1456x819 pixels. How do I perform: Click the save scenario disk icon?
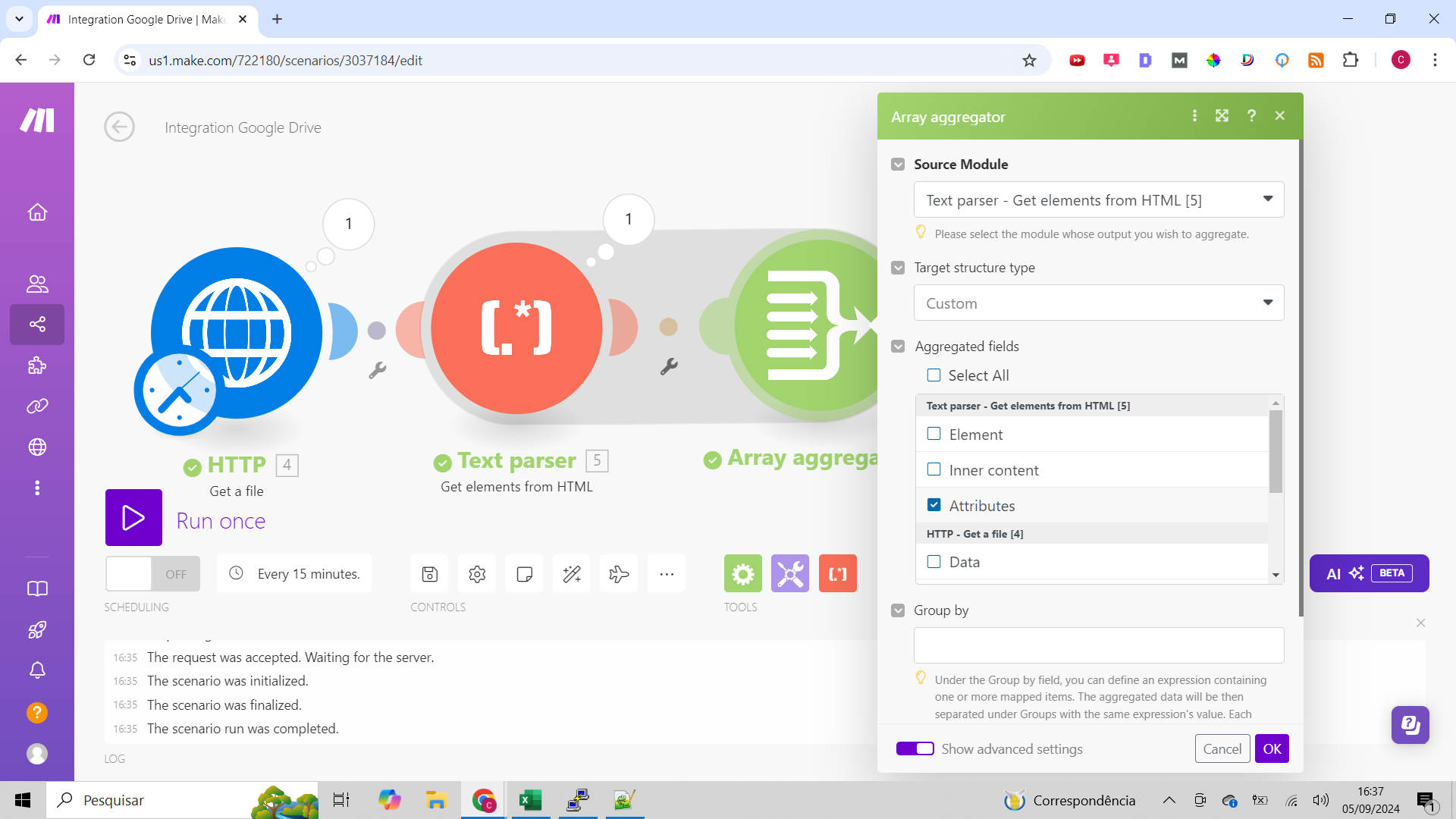[429, 574]
